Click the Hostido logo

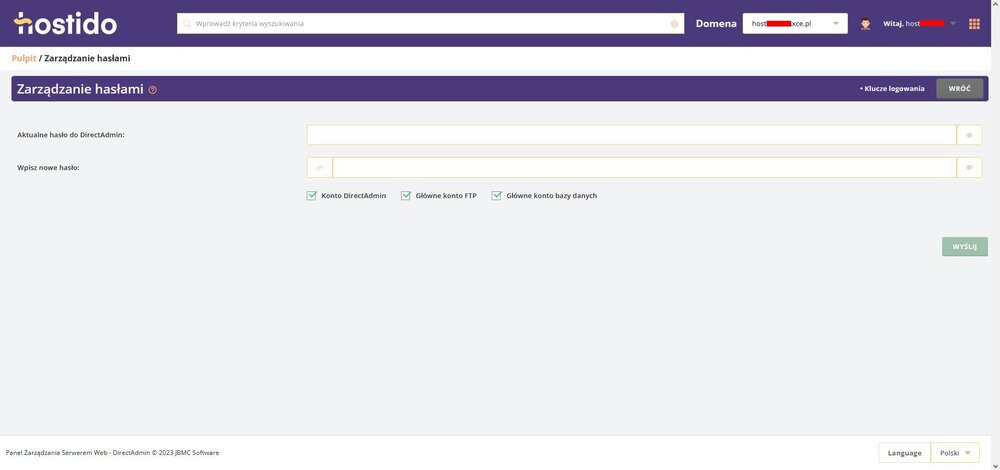(66, 23)
